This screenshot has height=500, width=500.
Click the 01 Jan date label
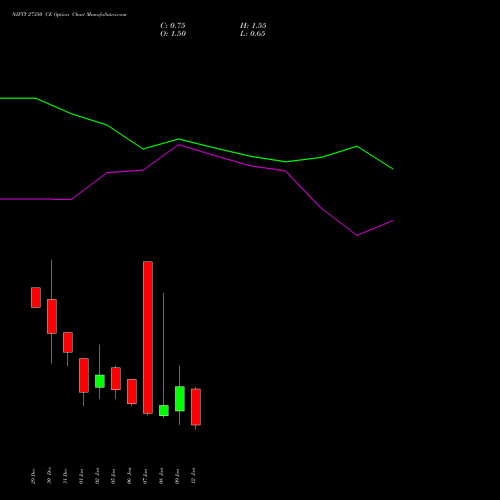[81, 476]
